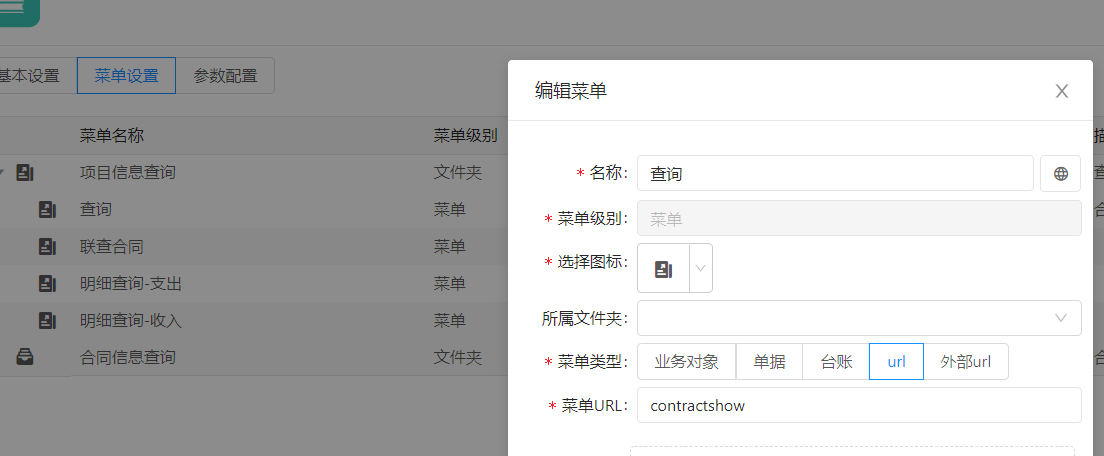Click the disabled 菜单级别 field
Screen dimensions: 1104x456
pos(859,219)
